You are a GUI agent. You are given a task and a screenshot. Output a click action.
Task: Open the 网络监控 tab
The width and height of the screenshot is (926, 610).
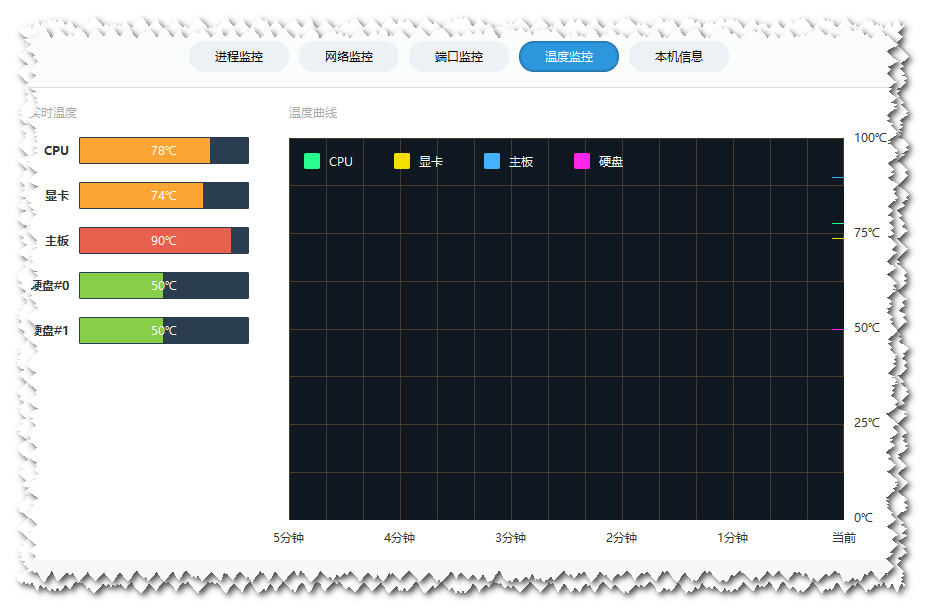click(x=348, y=57)
